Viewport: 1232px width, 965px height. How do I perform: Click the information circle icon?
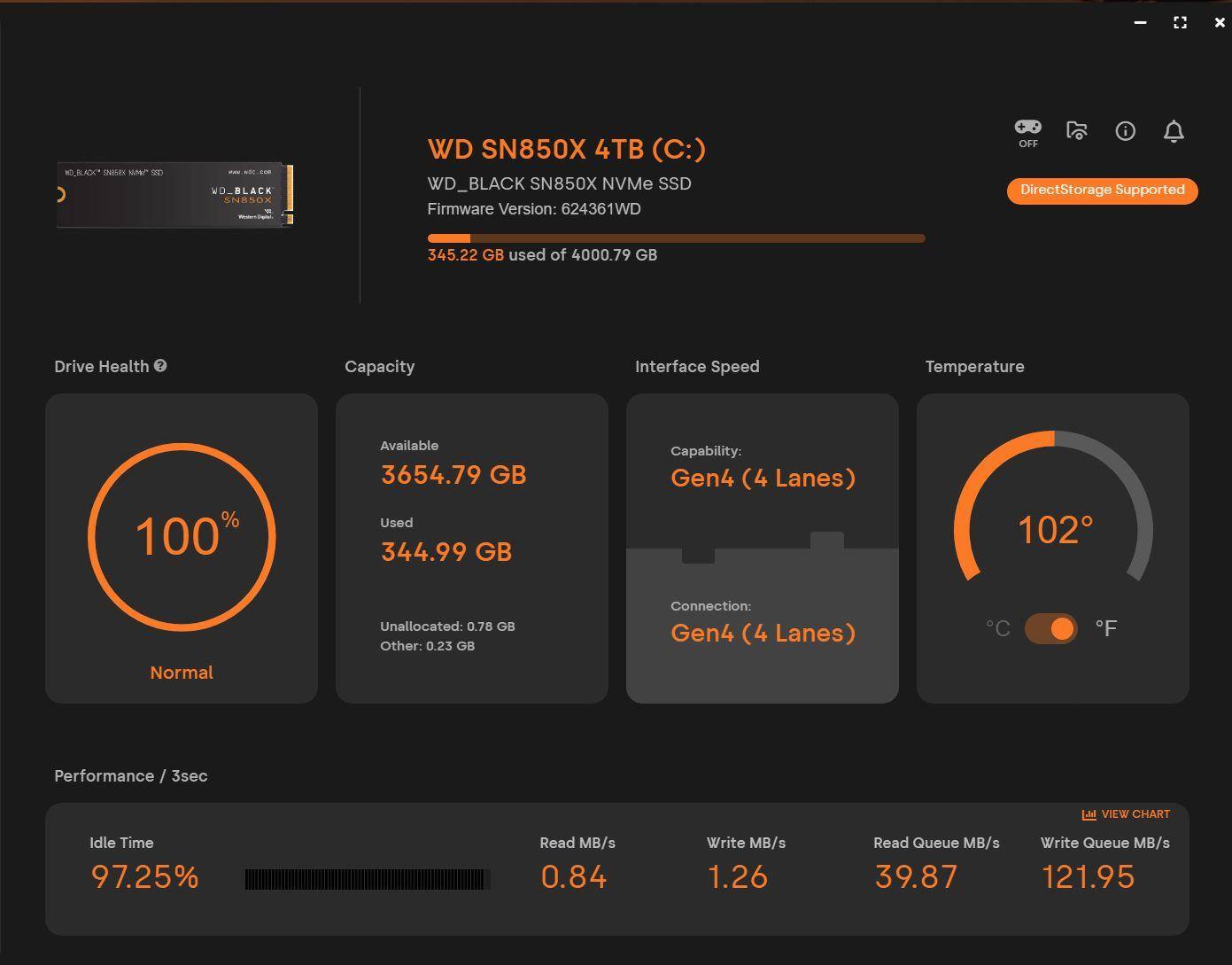[x=1125, y=131]
